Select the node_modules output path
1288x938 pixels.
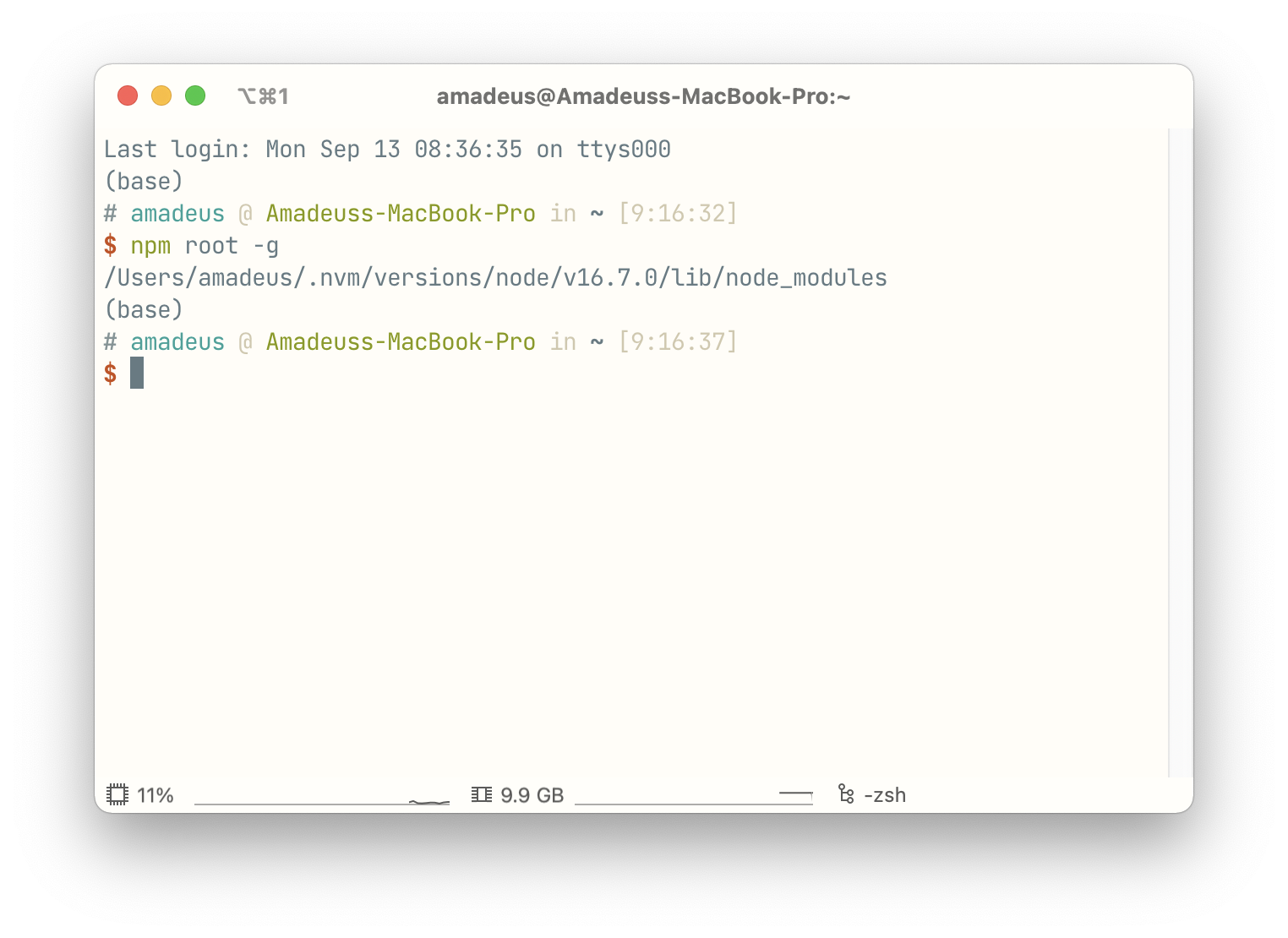point(495,277)
